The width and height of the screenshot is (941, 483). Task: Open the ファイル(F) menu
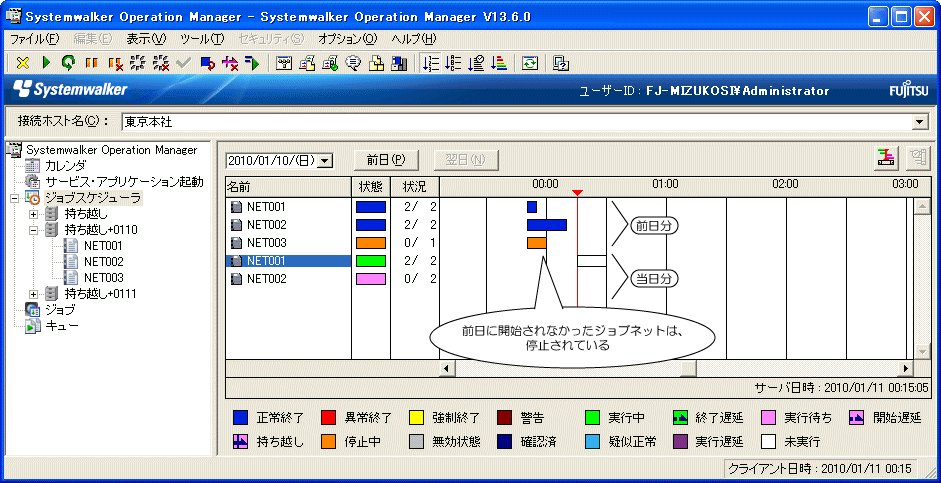click(x=35, y=39)
